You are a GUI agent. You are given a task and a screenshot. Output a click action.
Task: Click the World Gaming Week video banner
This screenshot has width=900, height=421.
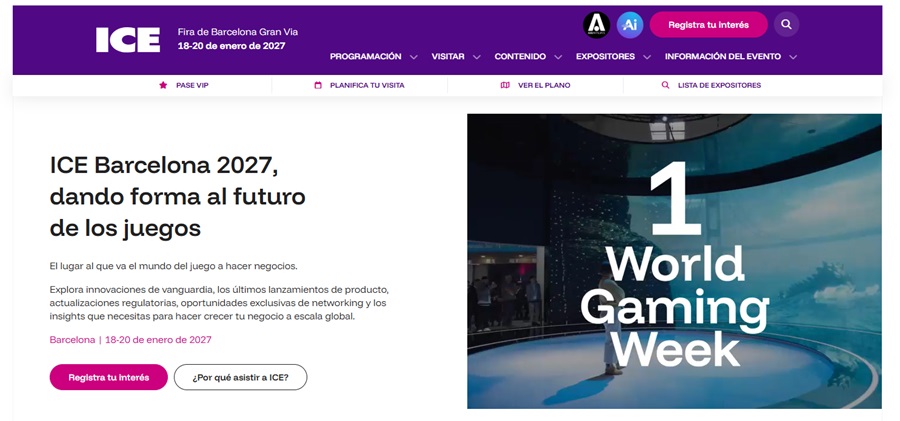click(674, 261)
